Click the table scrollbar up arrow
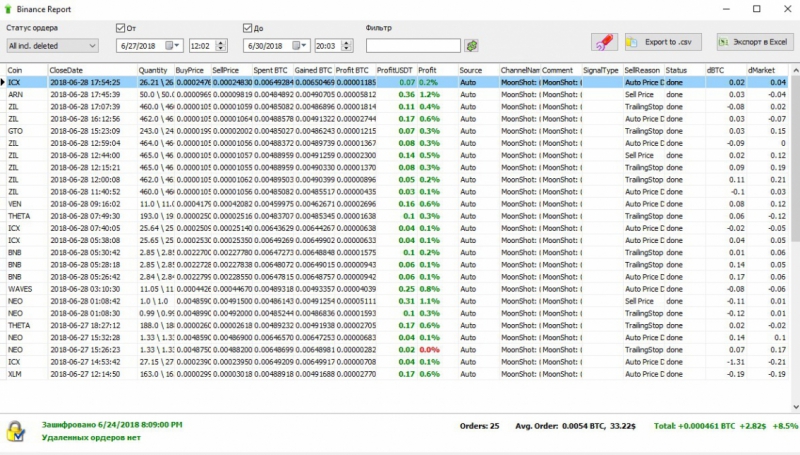The height and width of the screenshot is (455, 800). 795,70
